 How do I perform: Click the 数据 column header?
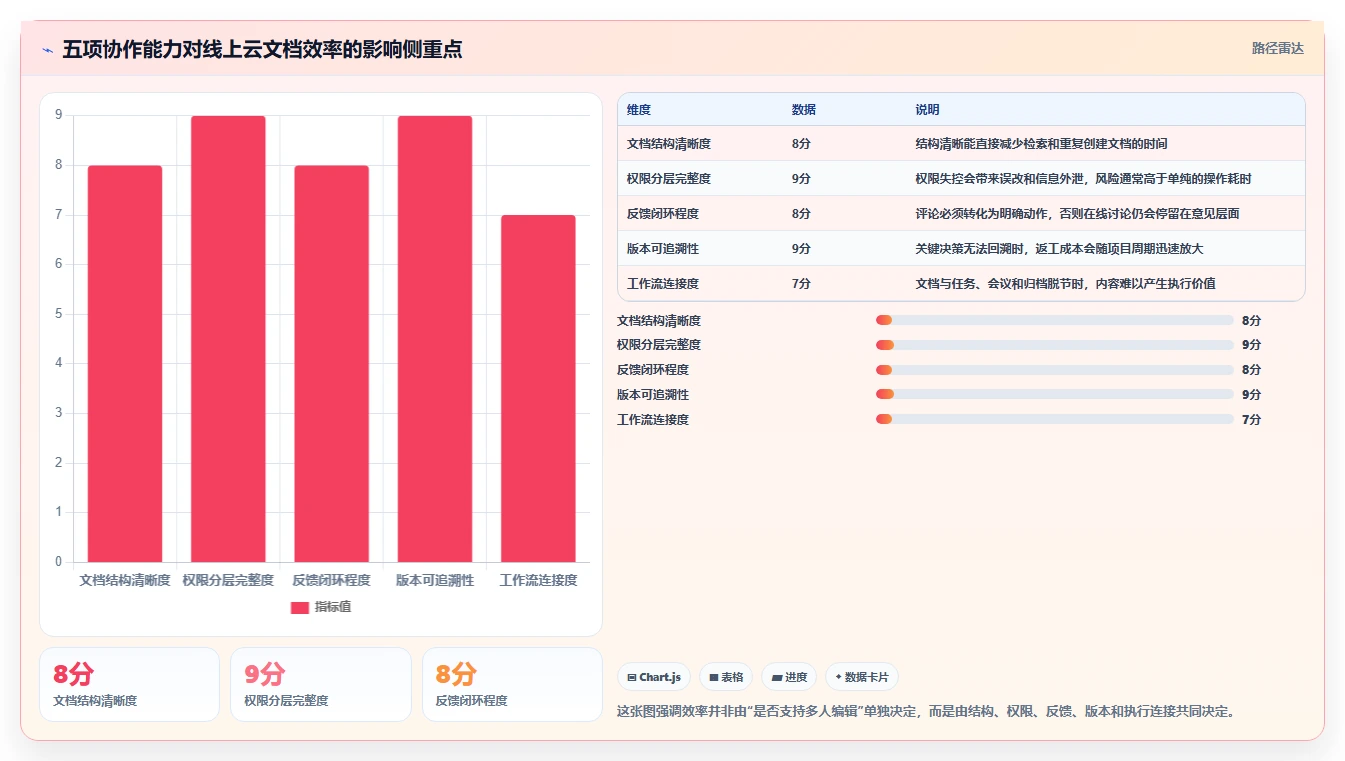(x=804, y=110)
